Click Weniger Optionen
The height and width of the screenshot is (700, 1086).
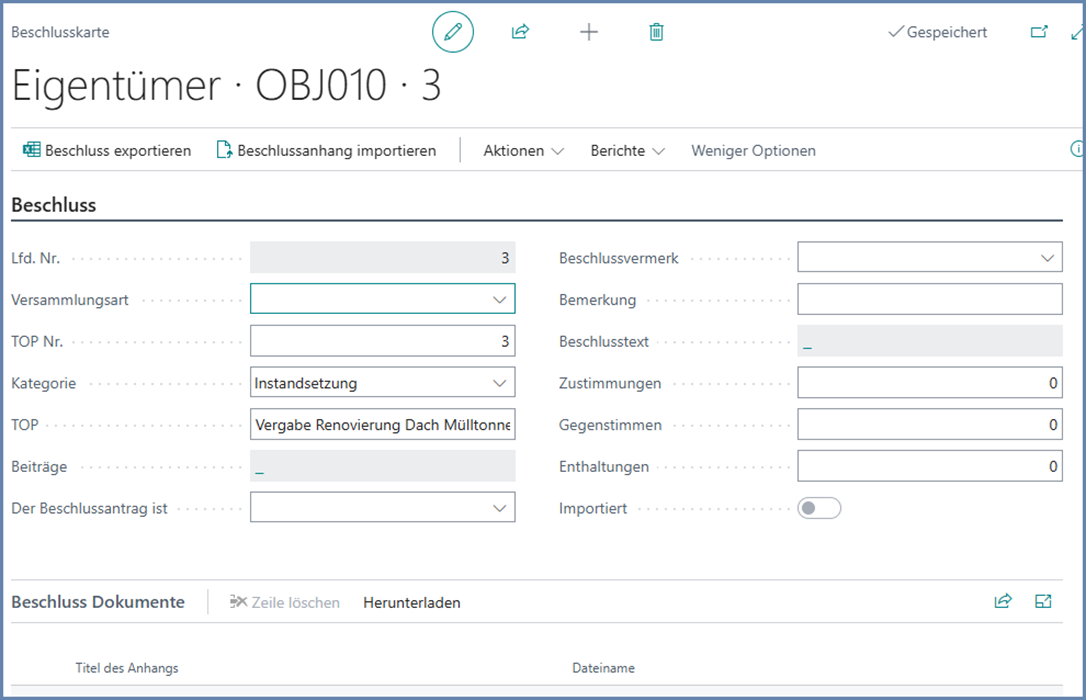tap(753, 151)
